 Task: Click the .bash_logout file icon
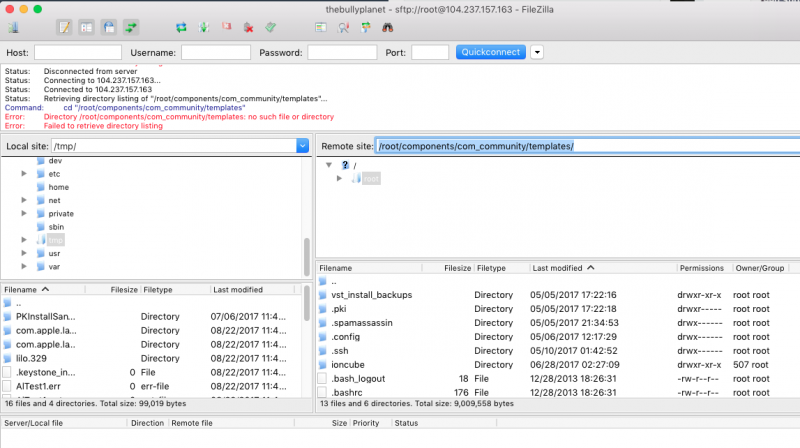[x=322, y=379]
